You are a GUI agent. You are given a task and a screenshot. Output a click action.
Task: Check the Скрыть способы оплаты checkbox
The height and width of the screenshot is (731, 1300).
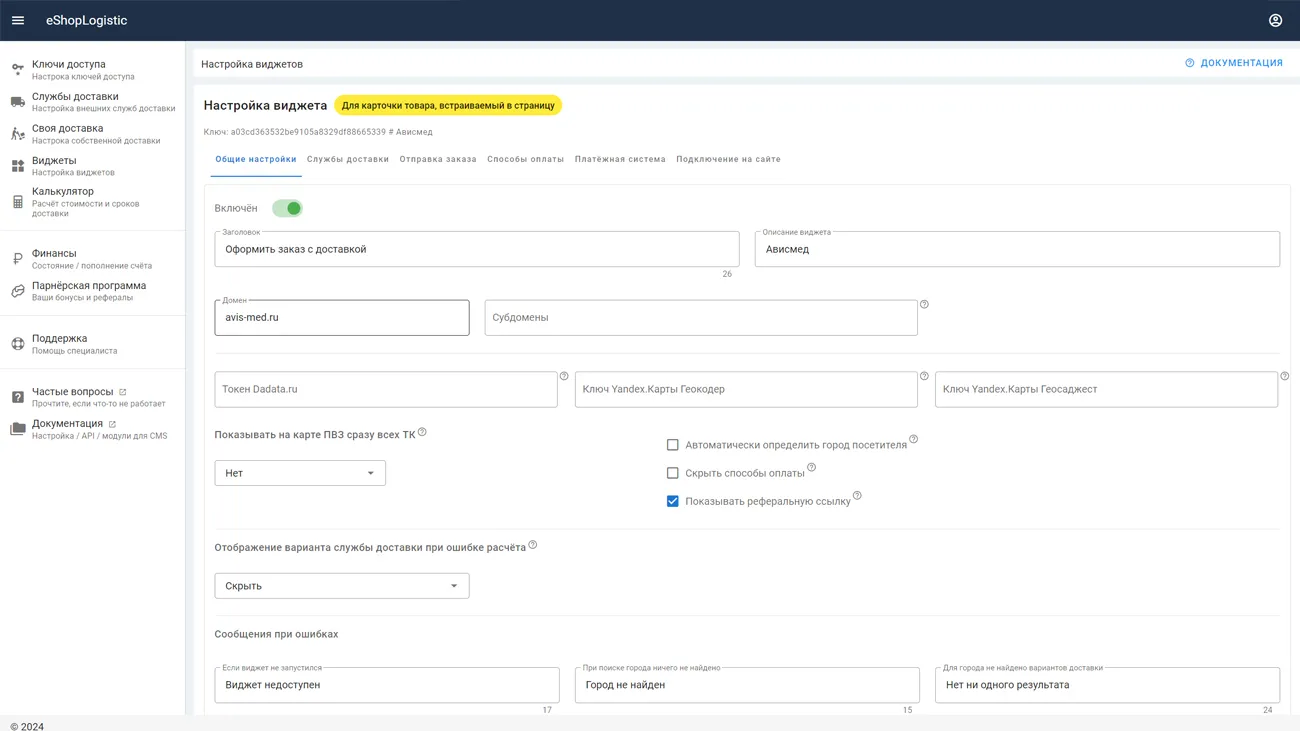click(673, 473)
